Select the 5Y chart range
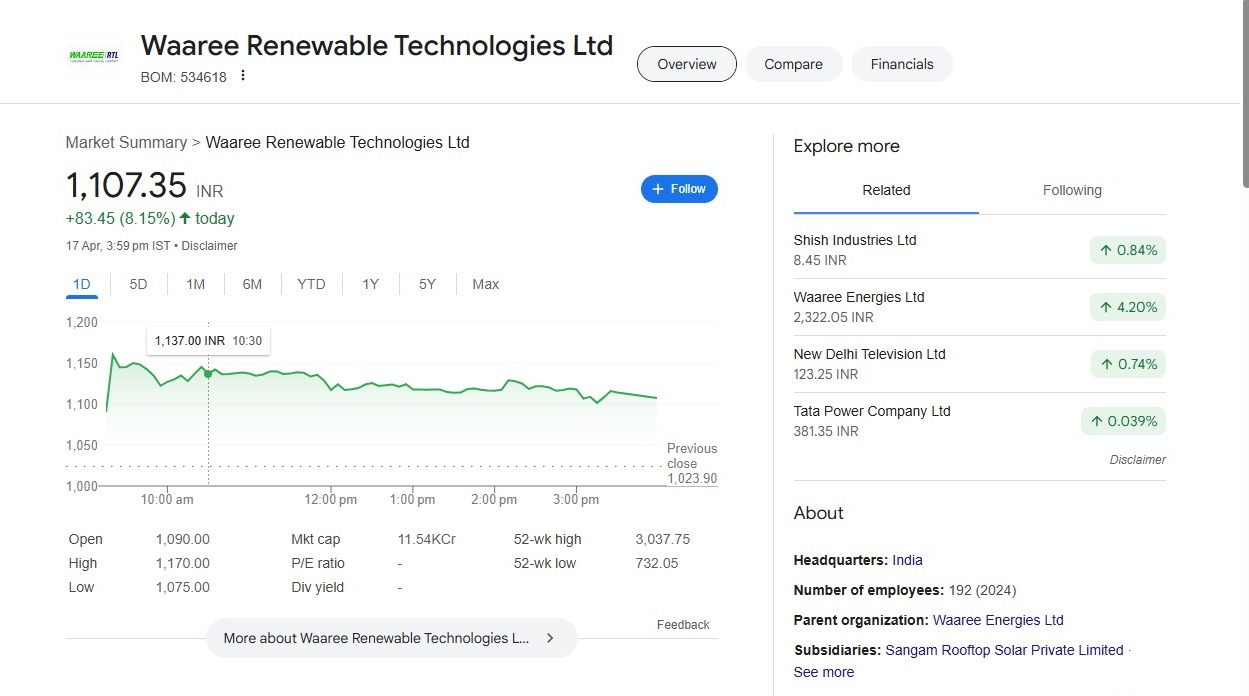 coord(427,284)
